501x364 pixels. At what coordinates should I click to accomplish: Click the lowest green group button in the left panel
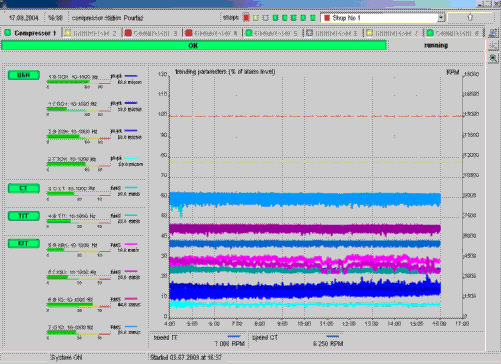(23, 243)
